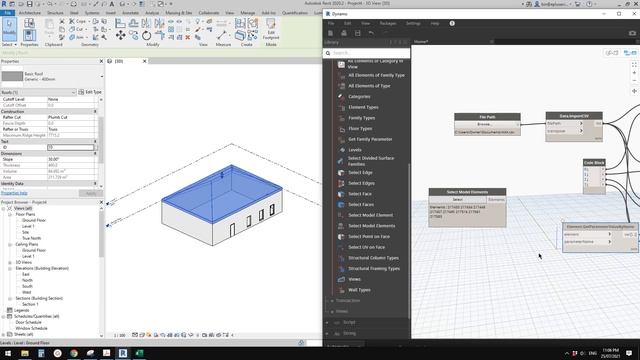This screenshot has width=640, height=360.
Task: Click the Measure tool icon
Action: pyautogui.click(x=222, y=35)
